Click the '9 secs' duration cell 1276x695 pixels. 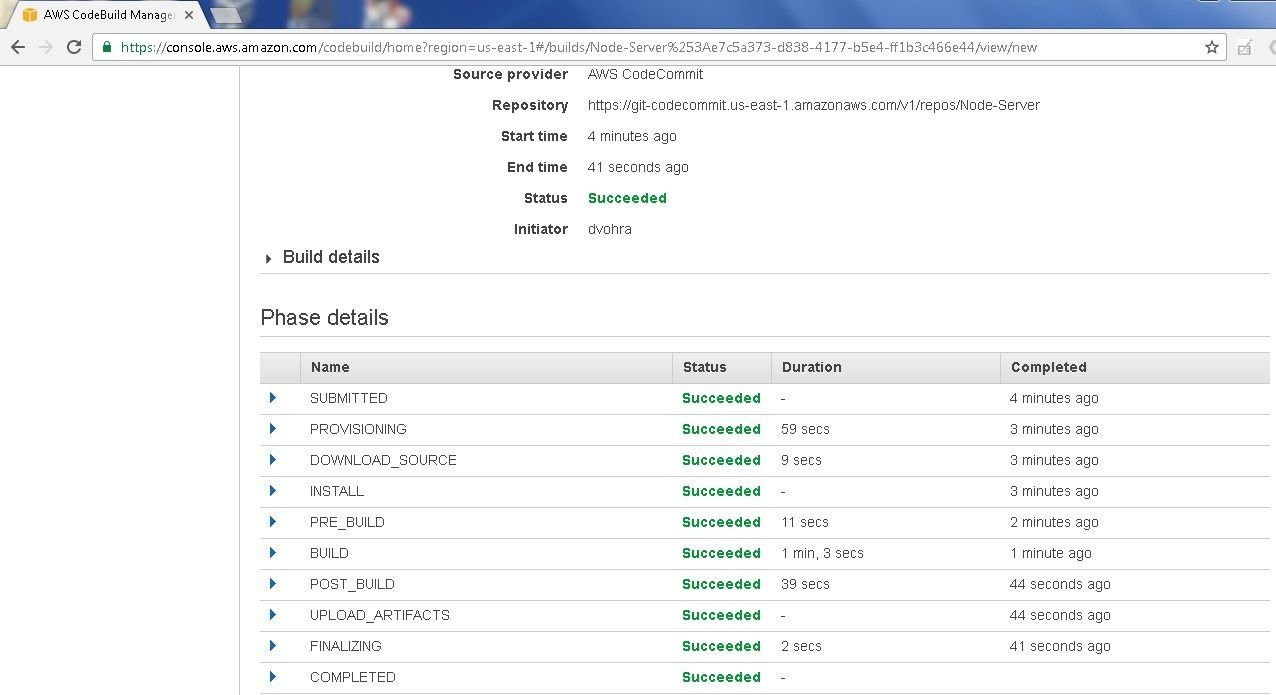click(801, 460)
